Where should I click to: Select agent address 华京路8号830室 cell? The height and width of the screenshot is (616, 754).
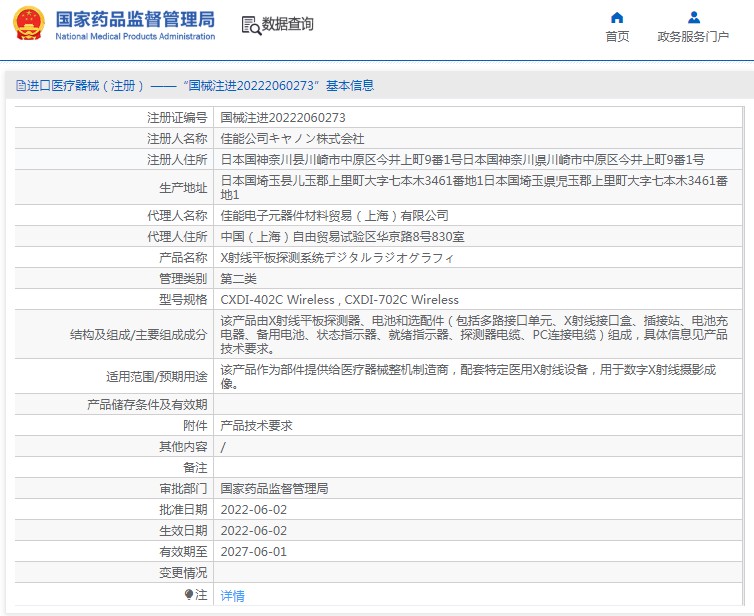pyautogui.click(x=342, y=237)
